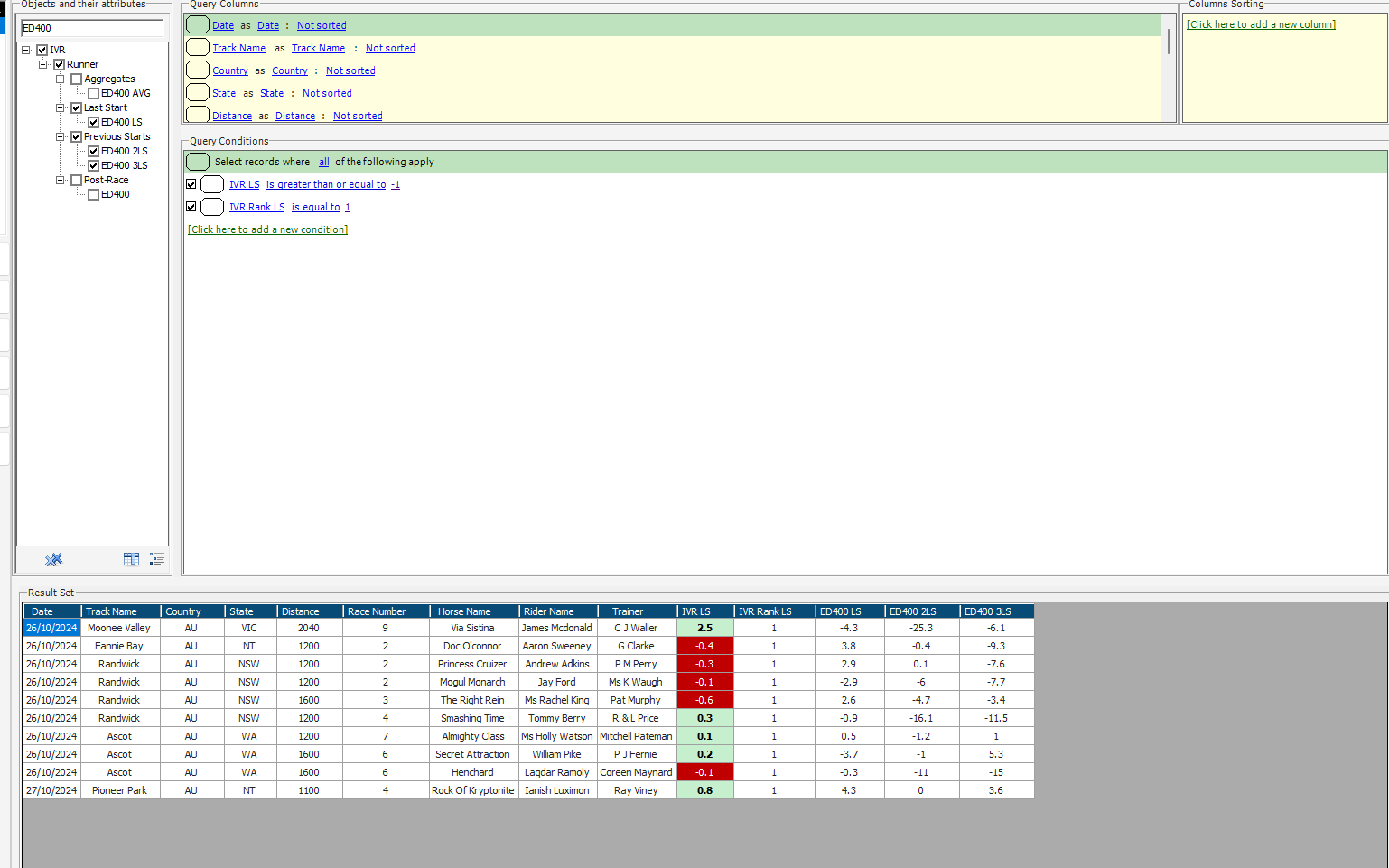This screenshot has height=868, width=1389.
Task: Click the rounded button beside Track Name column row
Action: (198, 47)
